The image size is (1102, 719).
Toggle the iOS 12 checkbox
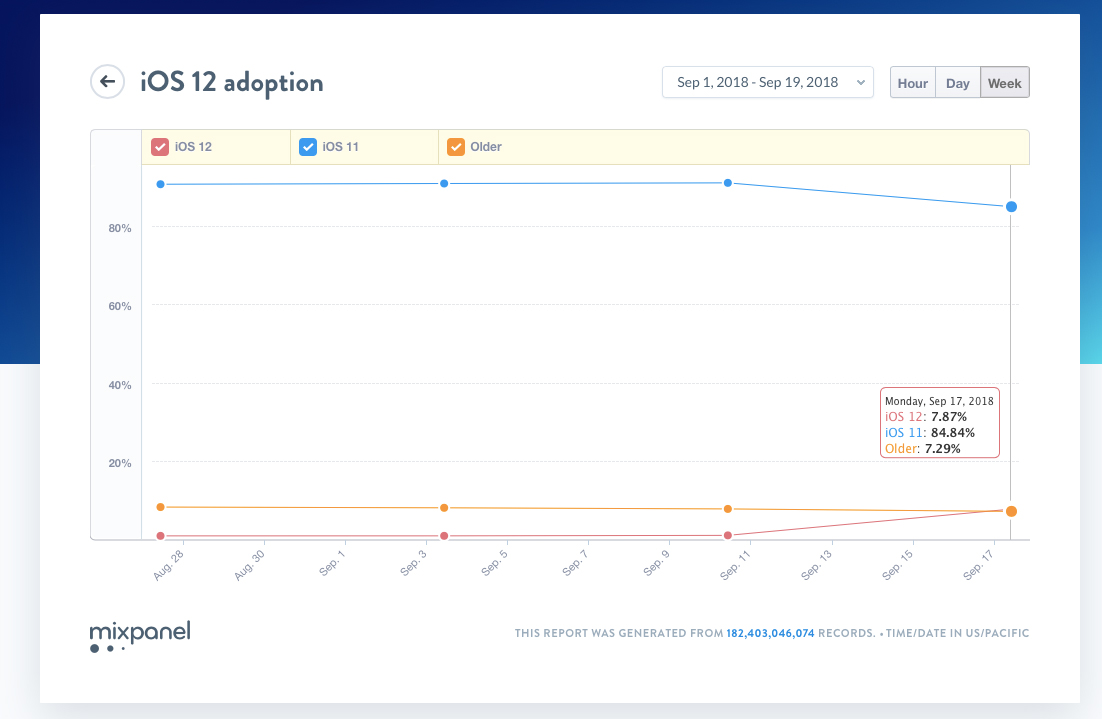click(x=159, y=147)
